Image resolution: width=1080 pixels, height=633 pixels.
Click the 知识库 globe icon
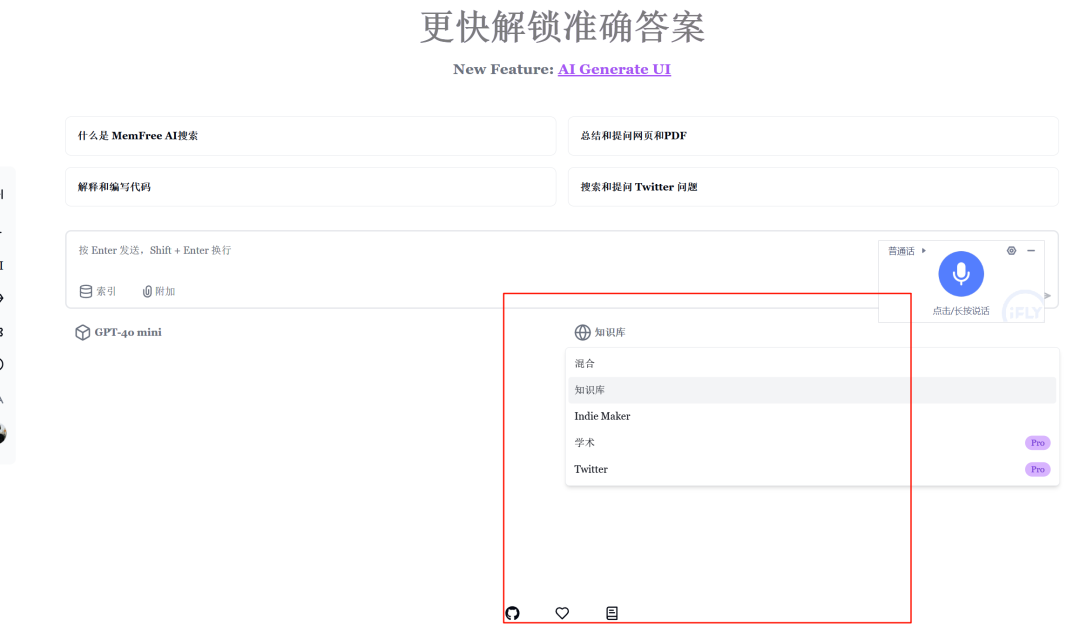pos(583,332)
